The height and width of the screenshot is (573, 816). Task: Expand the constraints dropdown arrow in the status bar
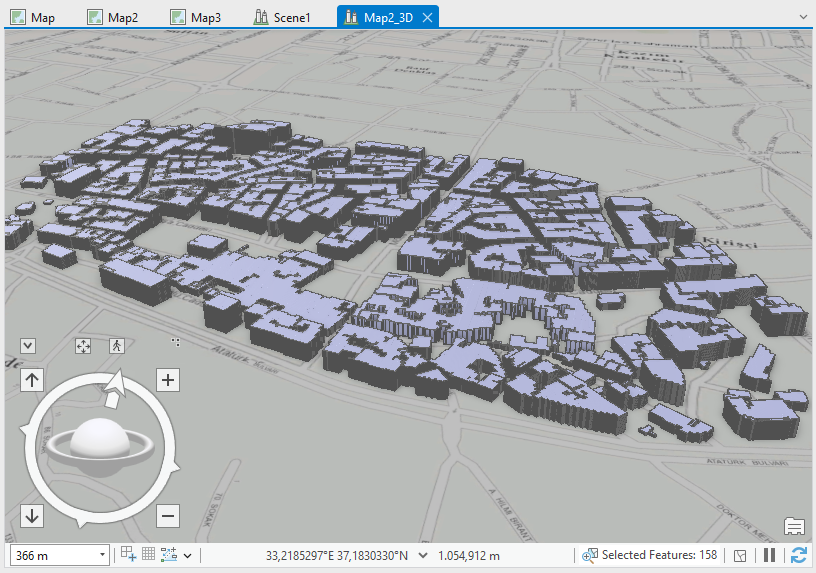(x=188, y=556)
